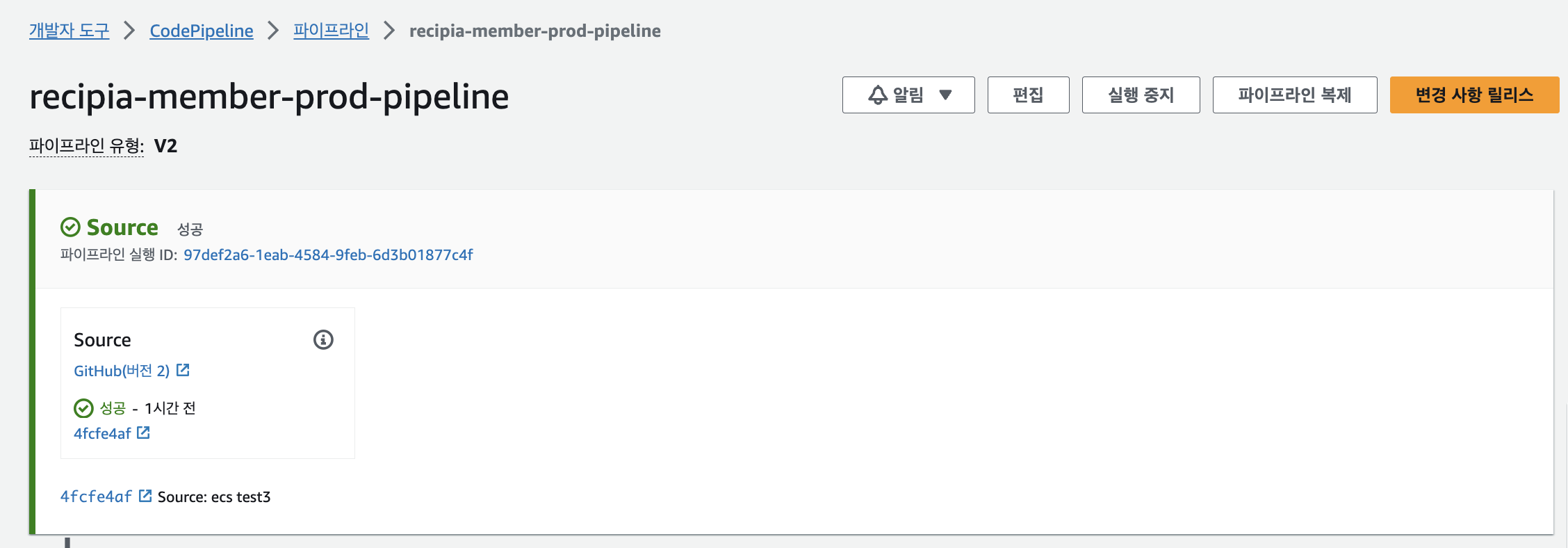Click the green progress bar on the Source stage
The width and height of the screenshot is (1568, 548).
32,362
